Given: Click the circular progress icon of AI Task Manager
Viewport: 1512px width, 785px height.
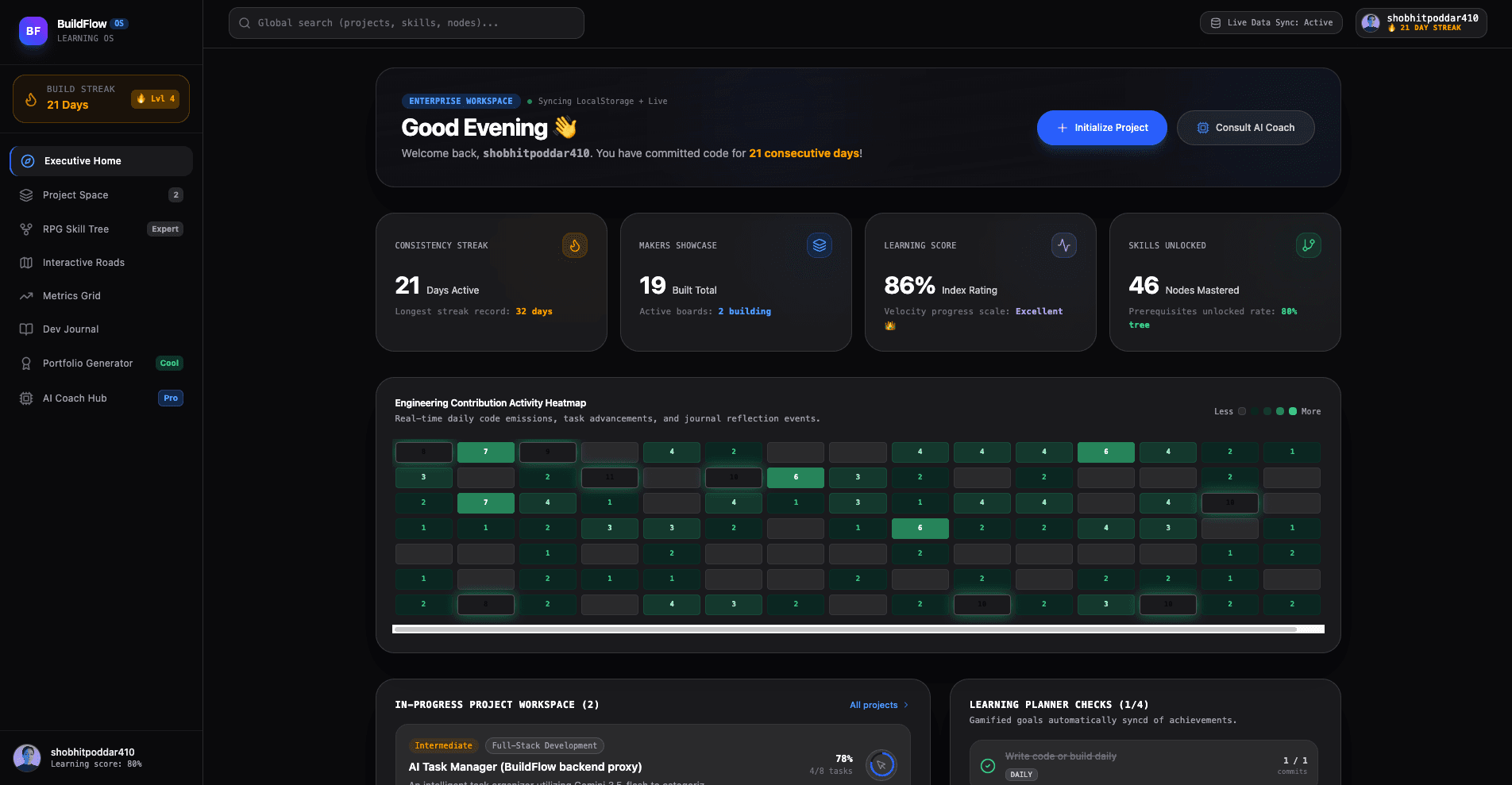Looking at the screenshot, I should coord(881,765).
